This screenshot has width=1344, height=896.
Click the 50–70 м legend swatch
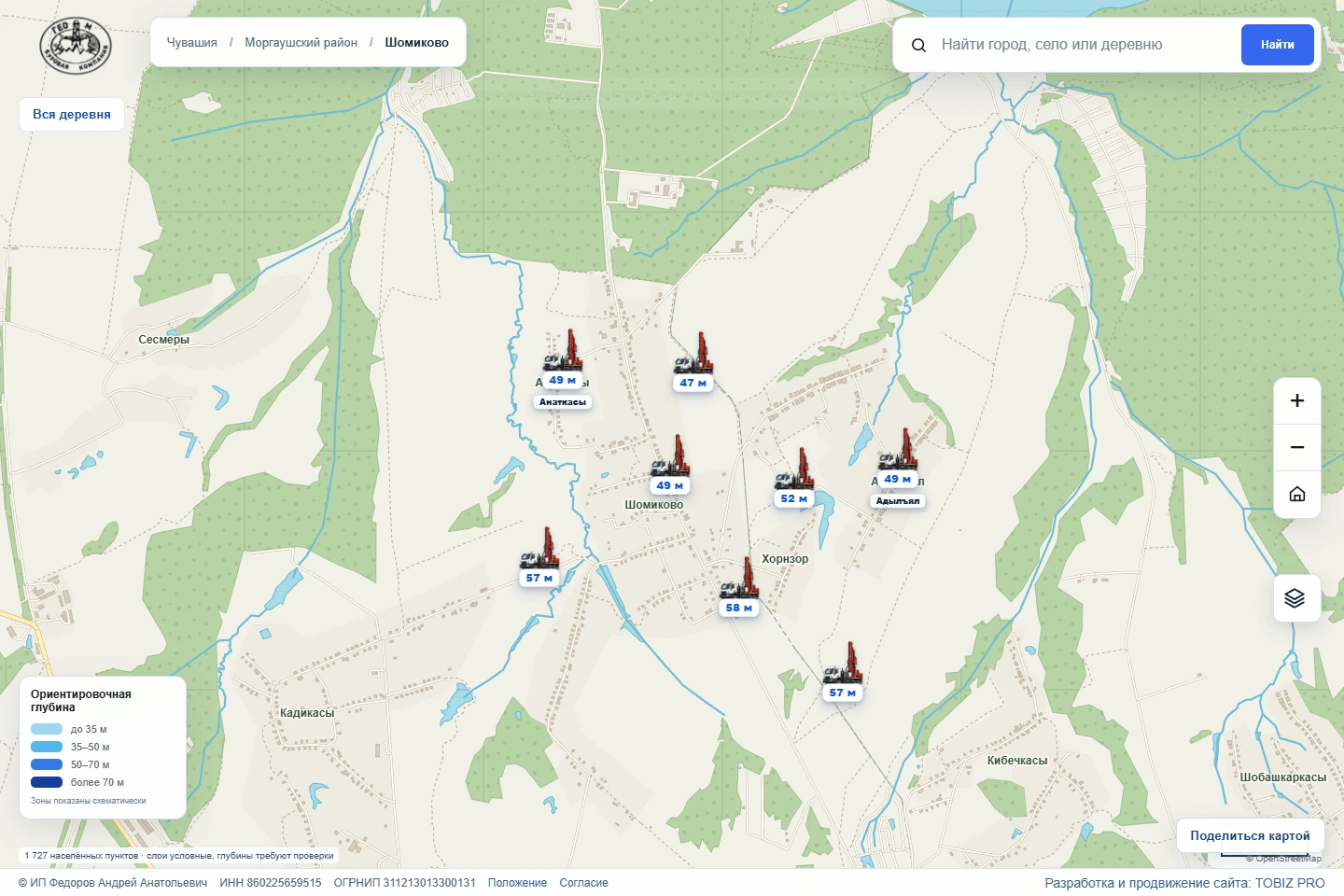(x=47, y=765)
